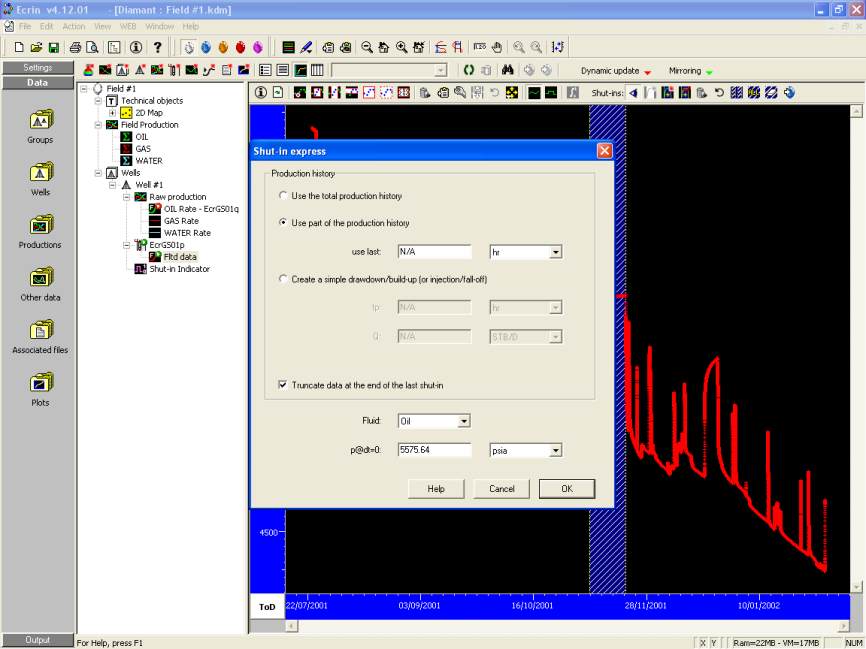Click the Save file toolbar icon
This screenshot has width=866, height=649.
53,47
